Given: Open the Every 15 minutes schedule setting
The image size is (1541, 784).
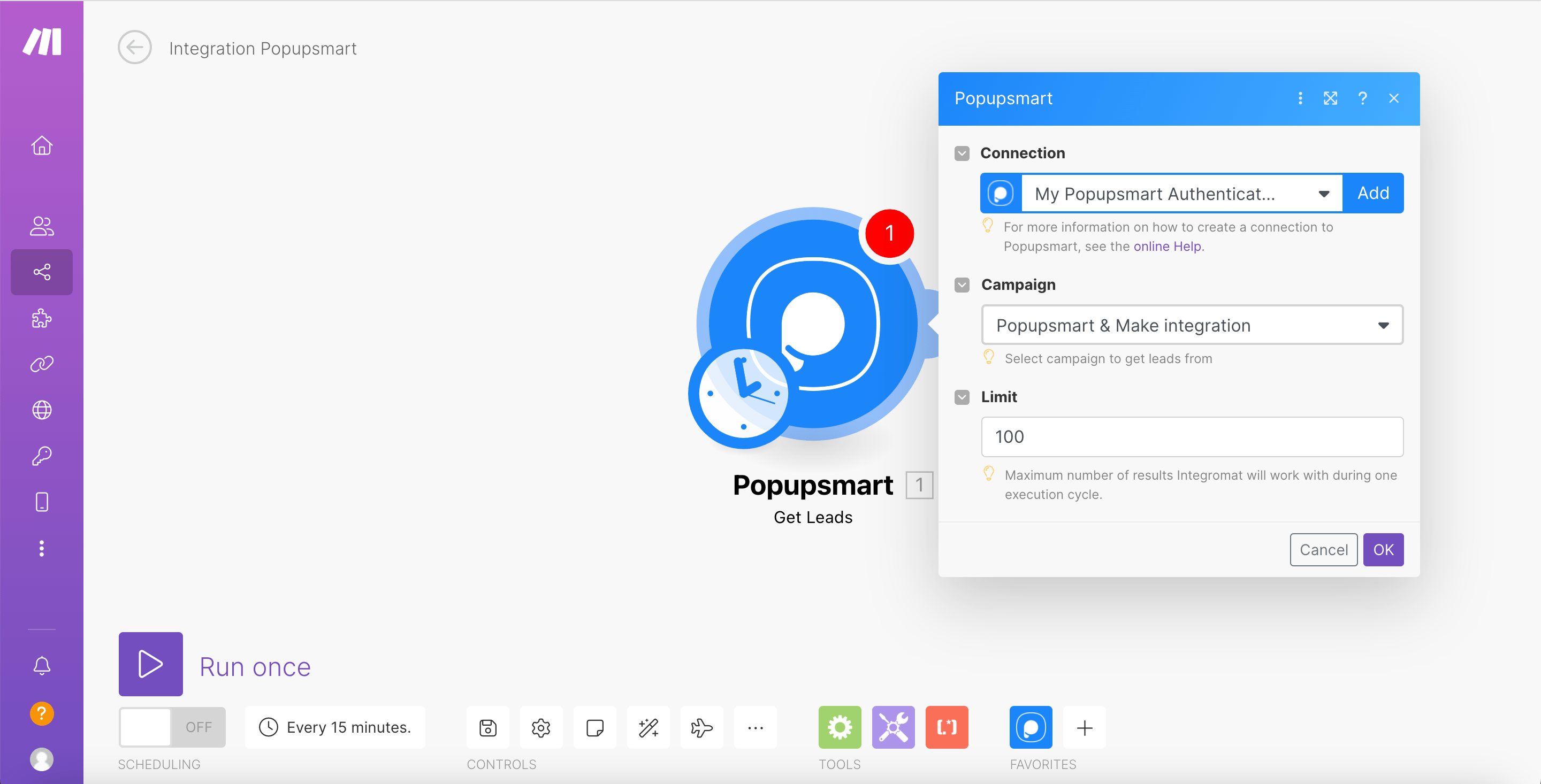Looking at the screenshot, I should point(335,727).
